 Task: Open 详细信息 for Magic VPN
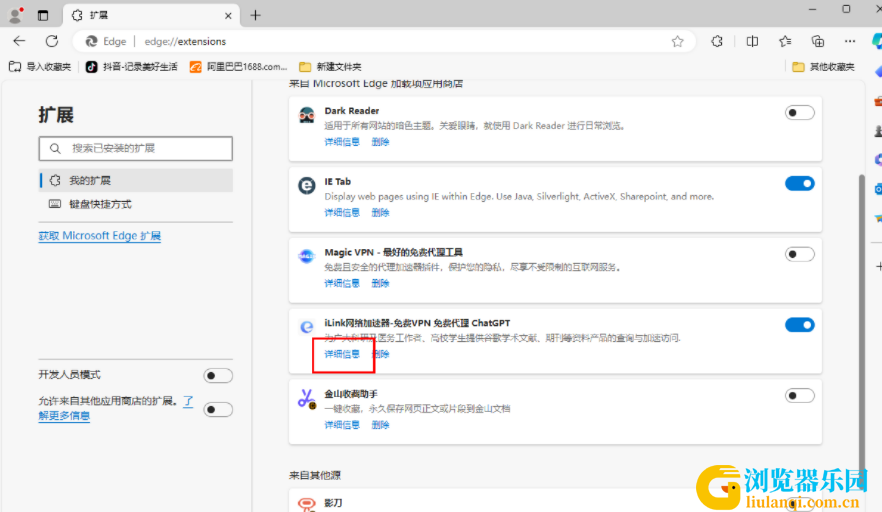[x=342, y=283]
